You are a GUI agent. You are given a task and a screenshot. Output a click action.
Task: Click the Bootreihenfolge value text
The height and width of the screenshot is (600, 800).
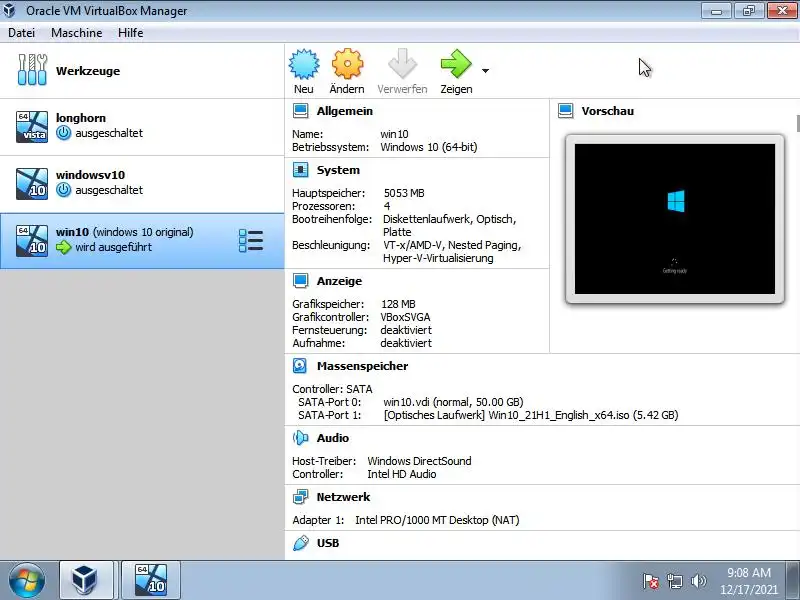pyautogui.click(x=449, y=226)
